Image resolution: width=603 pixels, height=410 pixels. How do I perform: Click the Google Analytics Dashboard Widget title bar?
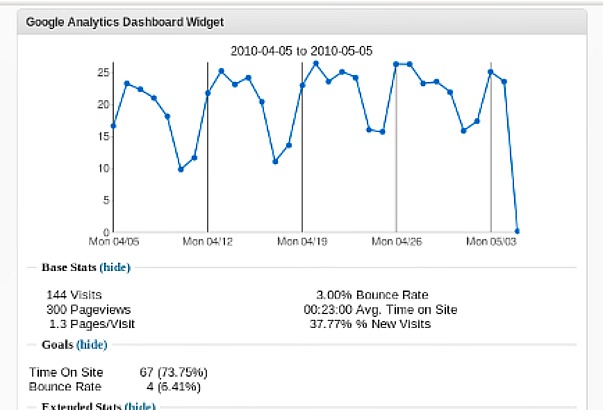[302, 22]
